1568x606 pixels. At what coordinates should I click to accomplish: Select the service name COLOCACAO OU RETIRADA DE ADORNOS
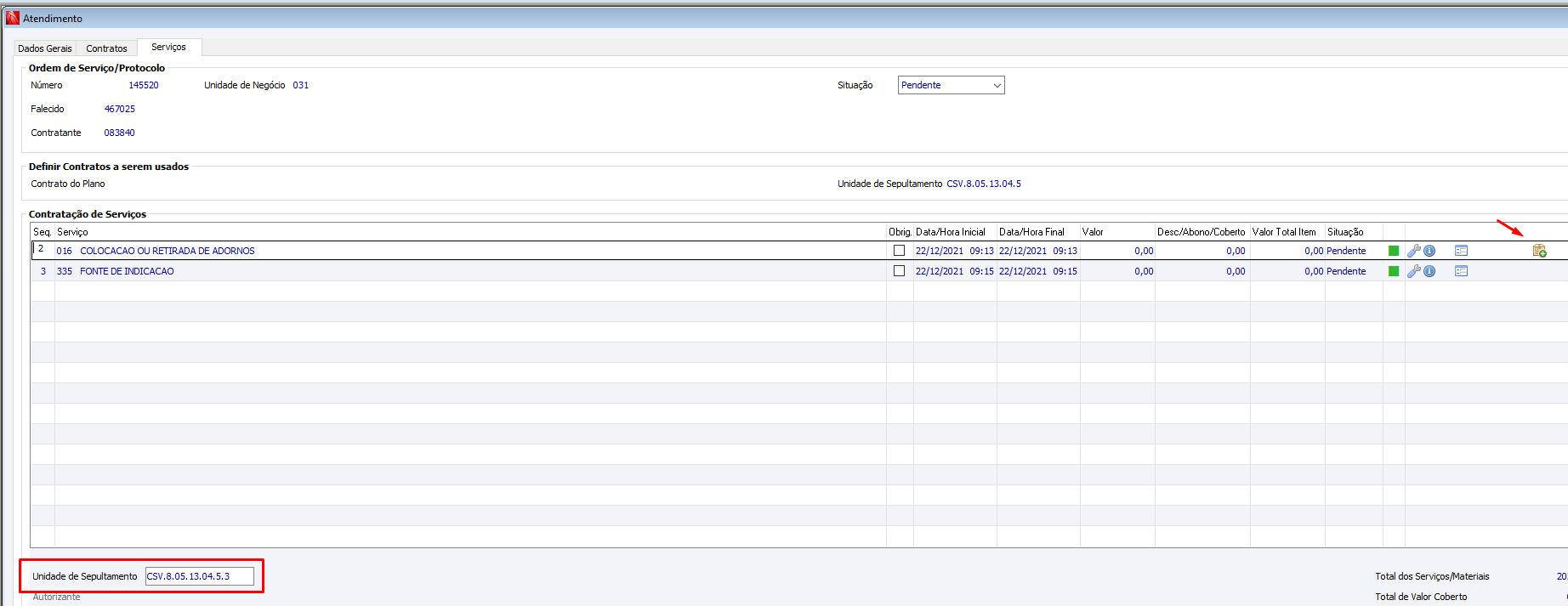point(168,251)
